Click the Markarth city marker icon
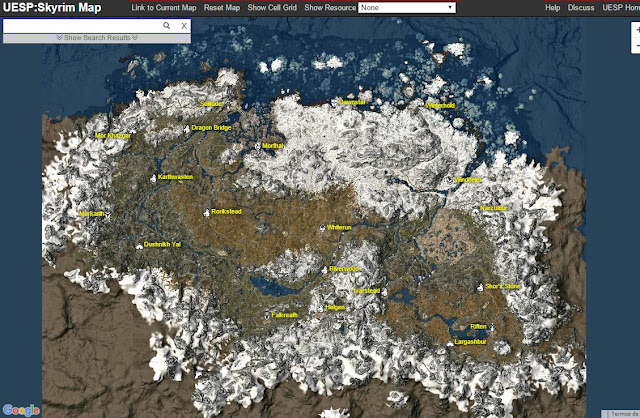The image size is (640, 418). click(x=108, y=214)
